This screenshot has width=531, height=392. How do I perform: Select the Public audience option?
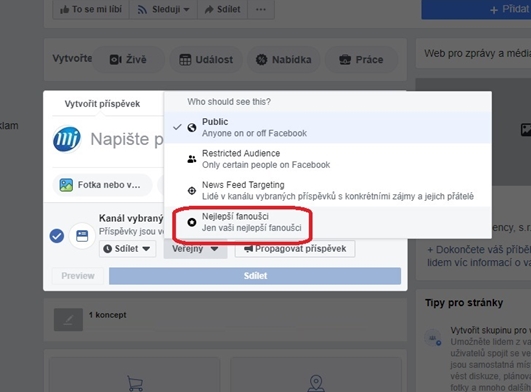coord(327,127)
